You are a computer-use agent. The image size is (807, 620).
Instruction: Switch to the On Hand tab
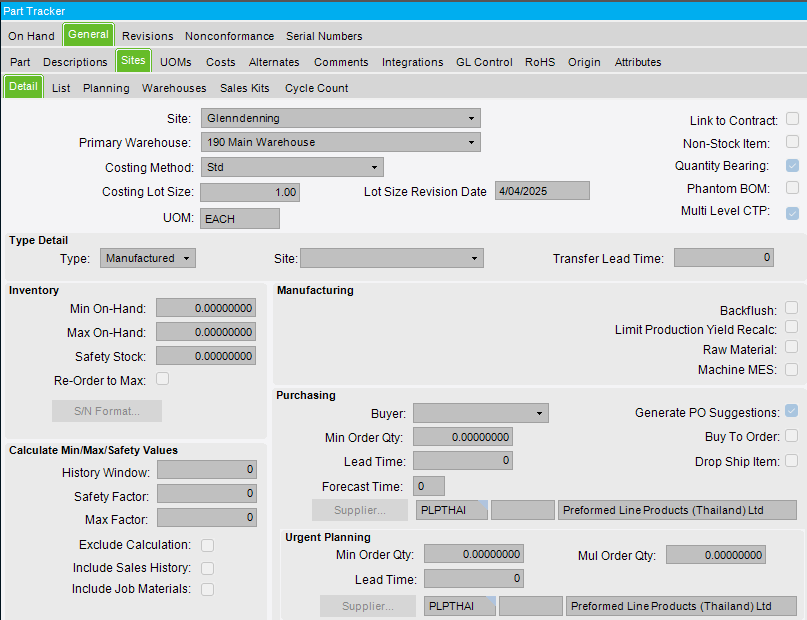pos(31,36)
